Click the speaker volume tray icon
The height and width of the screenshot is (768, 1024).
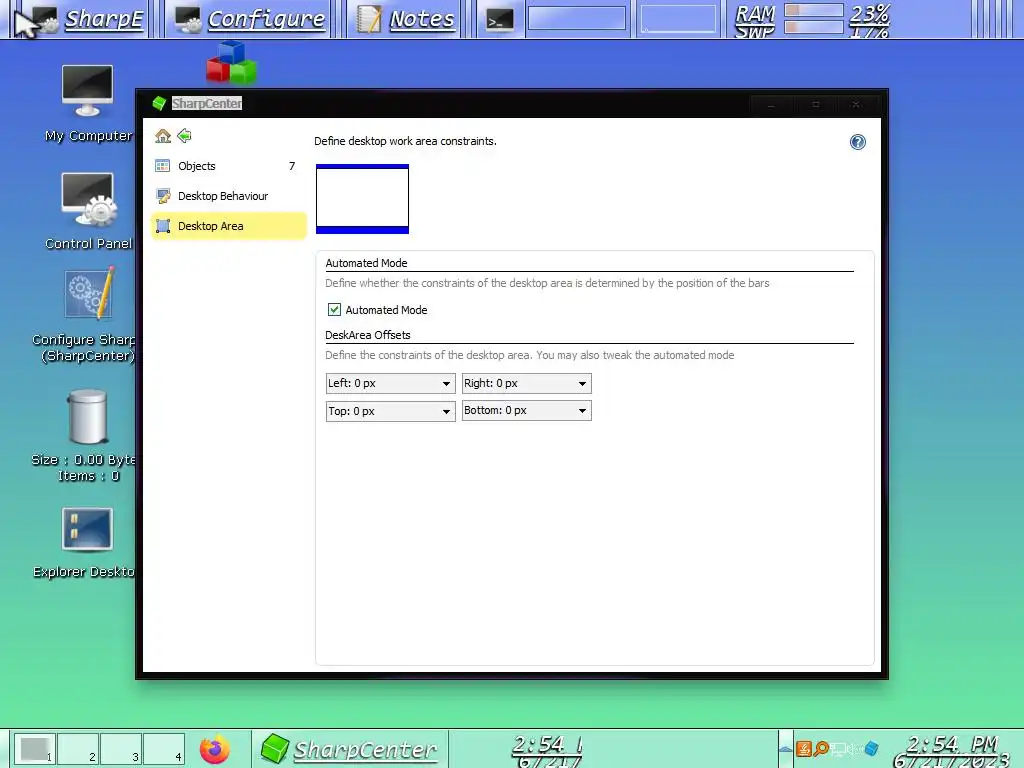click(x=854, y=748)
